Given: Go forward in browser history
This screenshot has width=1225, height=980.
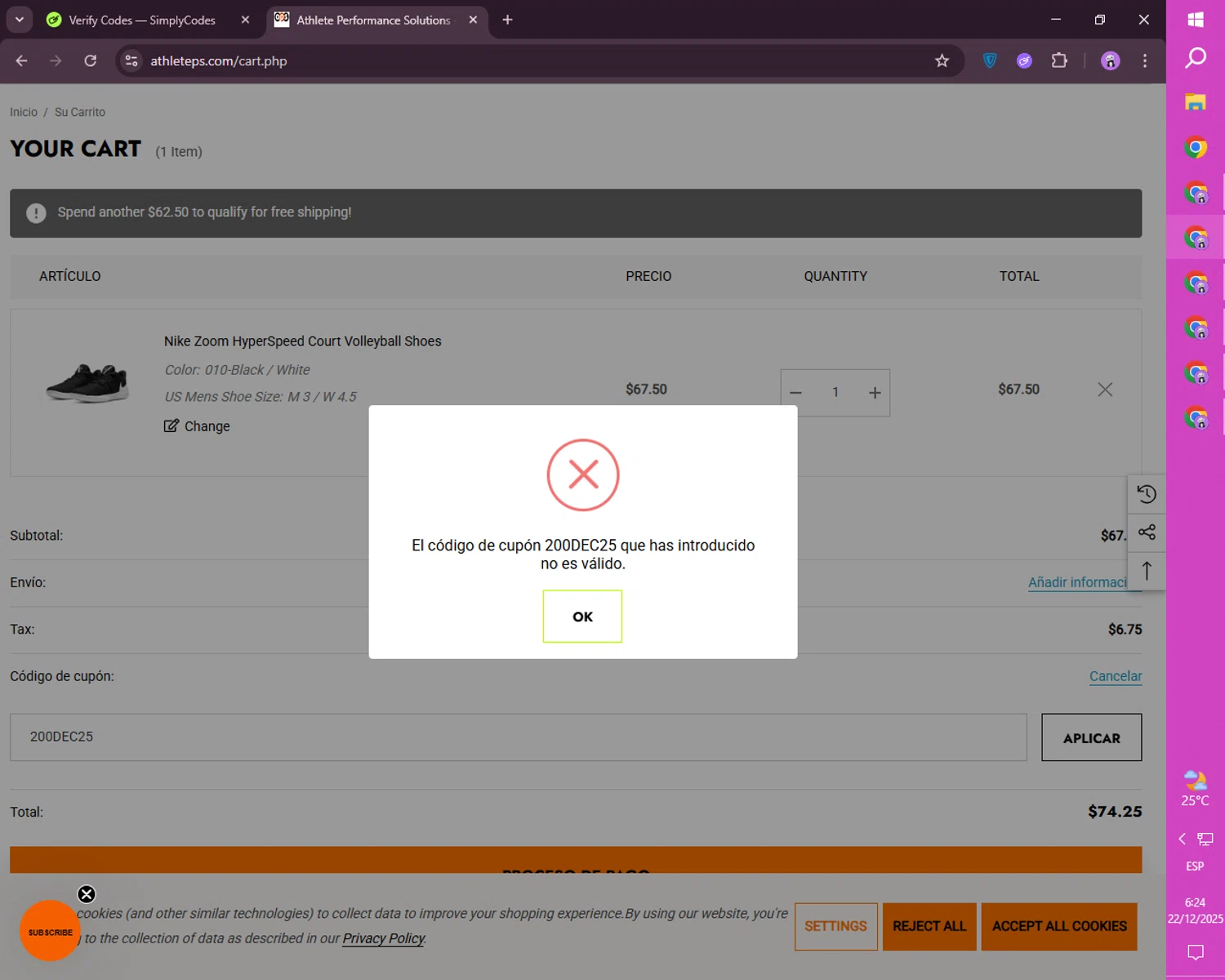Looking at the screenshot, I should (x=56, y=60).
